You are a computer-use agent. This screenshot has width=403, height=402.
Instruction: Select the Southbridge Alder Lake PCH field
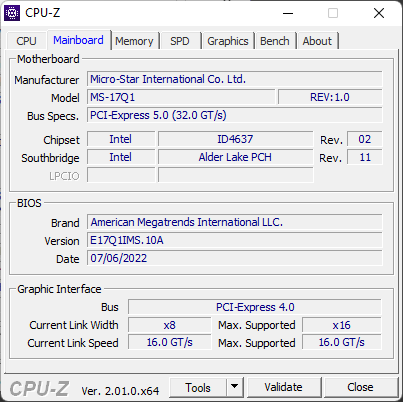[235, 157]
